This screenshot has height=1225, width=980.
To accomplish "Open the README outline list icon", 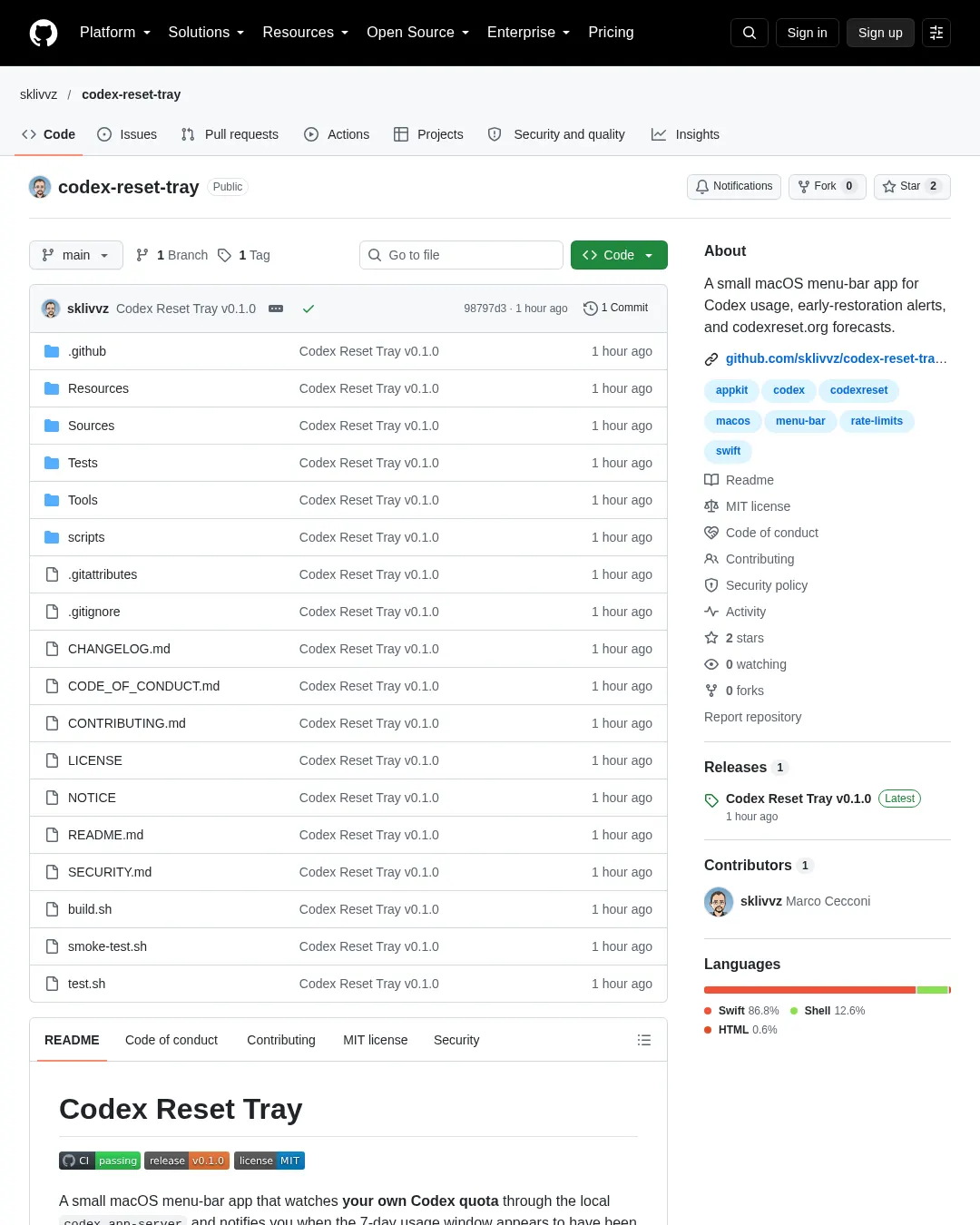I will 644,1040.
